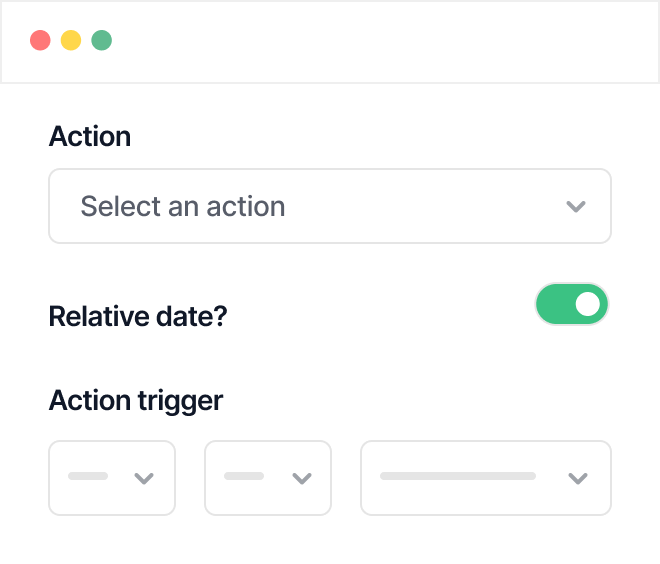Disable the Relative date toggle
The height and width of the screenshot is (564, 660).
(x=572, y=304)
